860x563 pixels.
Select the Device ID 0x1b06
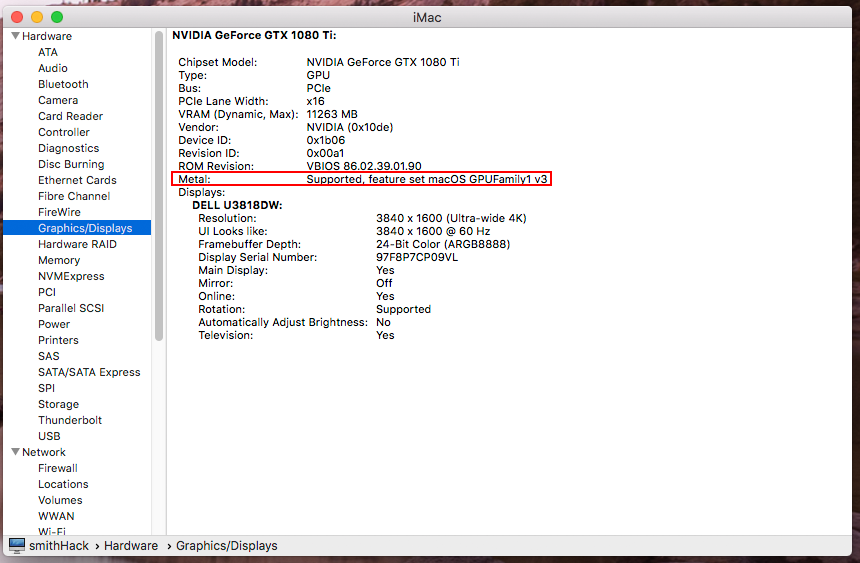click(x=326, y=140)
